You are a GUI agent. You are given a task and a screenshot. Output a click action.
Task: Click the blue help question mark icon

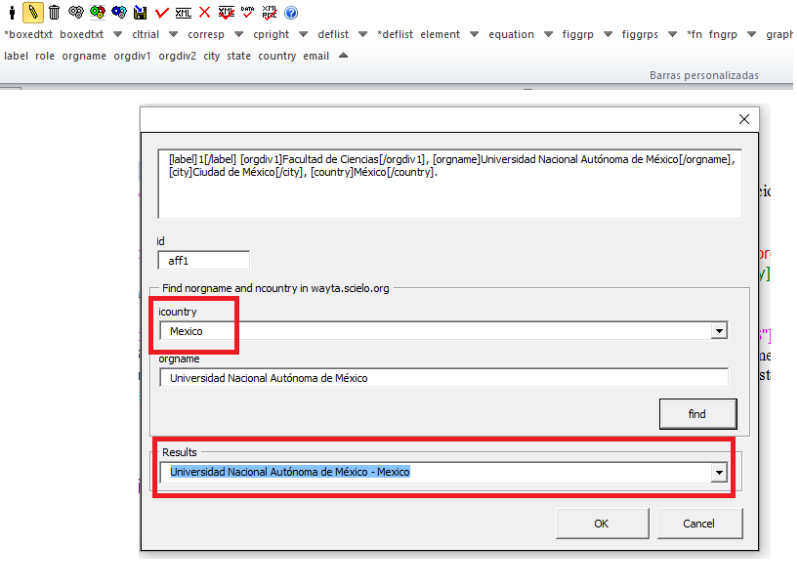coord(291,13)
